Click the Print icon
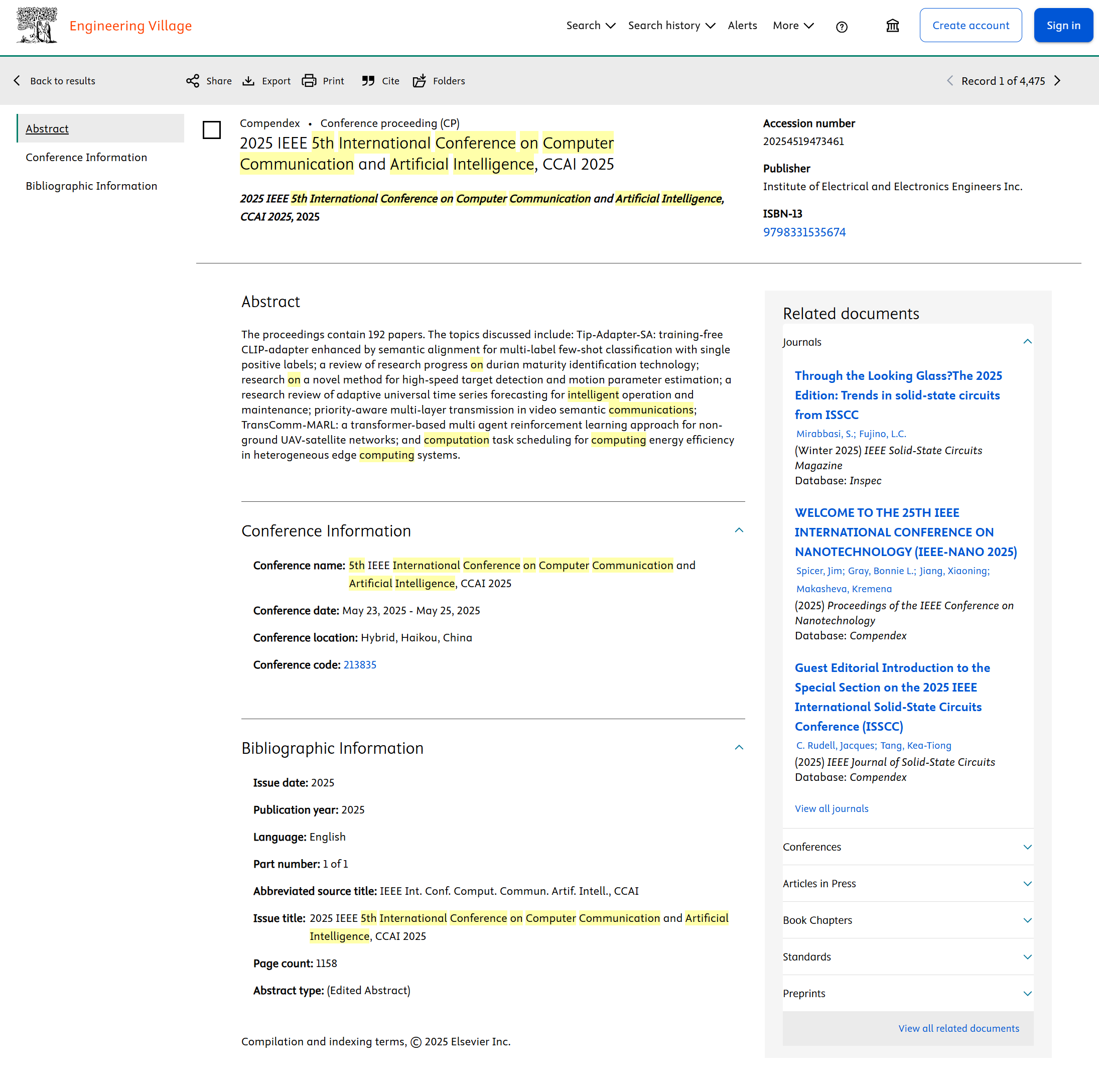 coord(309,81)
